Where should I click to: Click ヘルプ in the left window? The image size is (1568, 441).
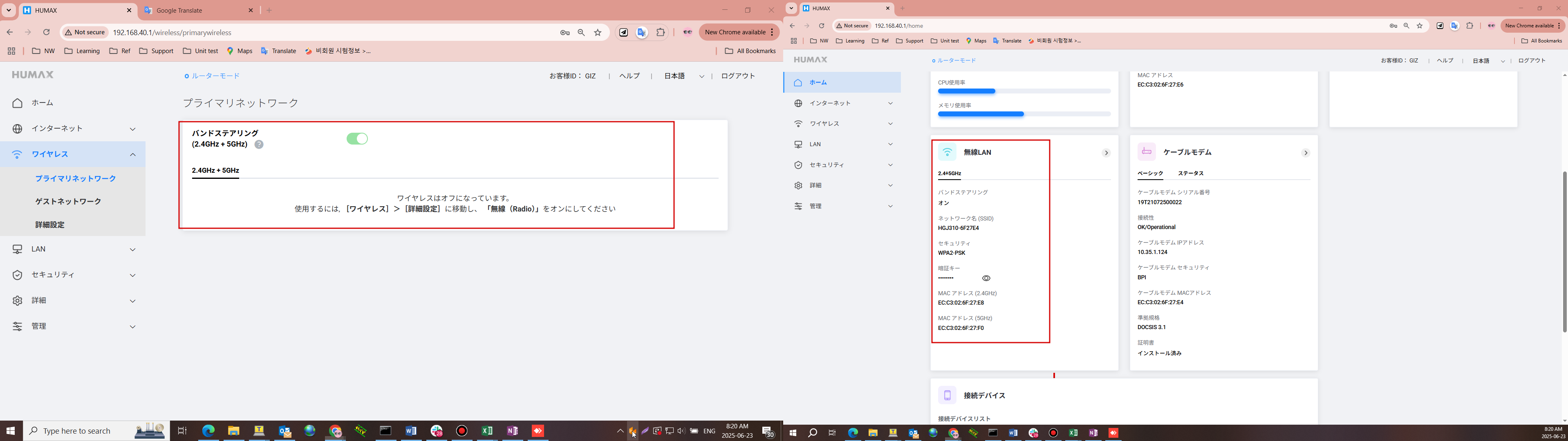[x=629, y=76]
